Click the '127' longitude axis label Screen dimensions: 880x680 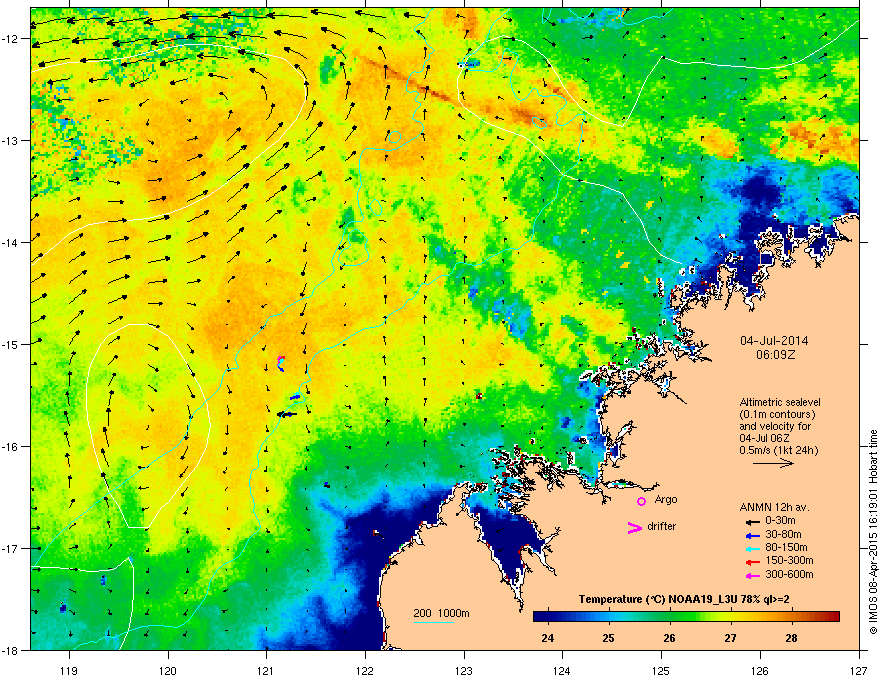[859, 670]
